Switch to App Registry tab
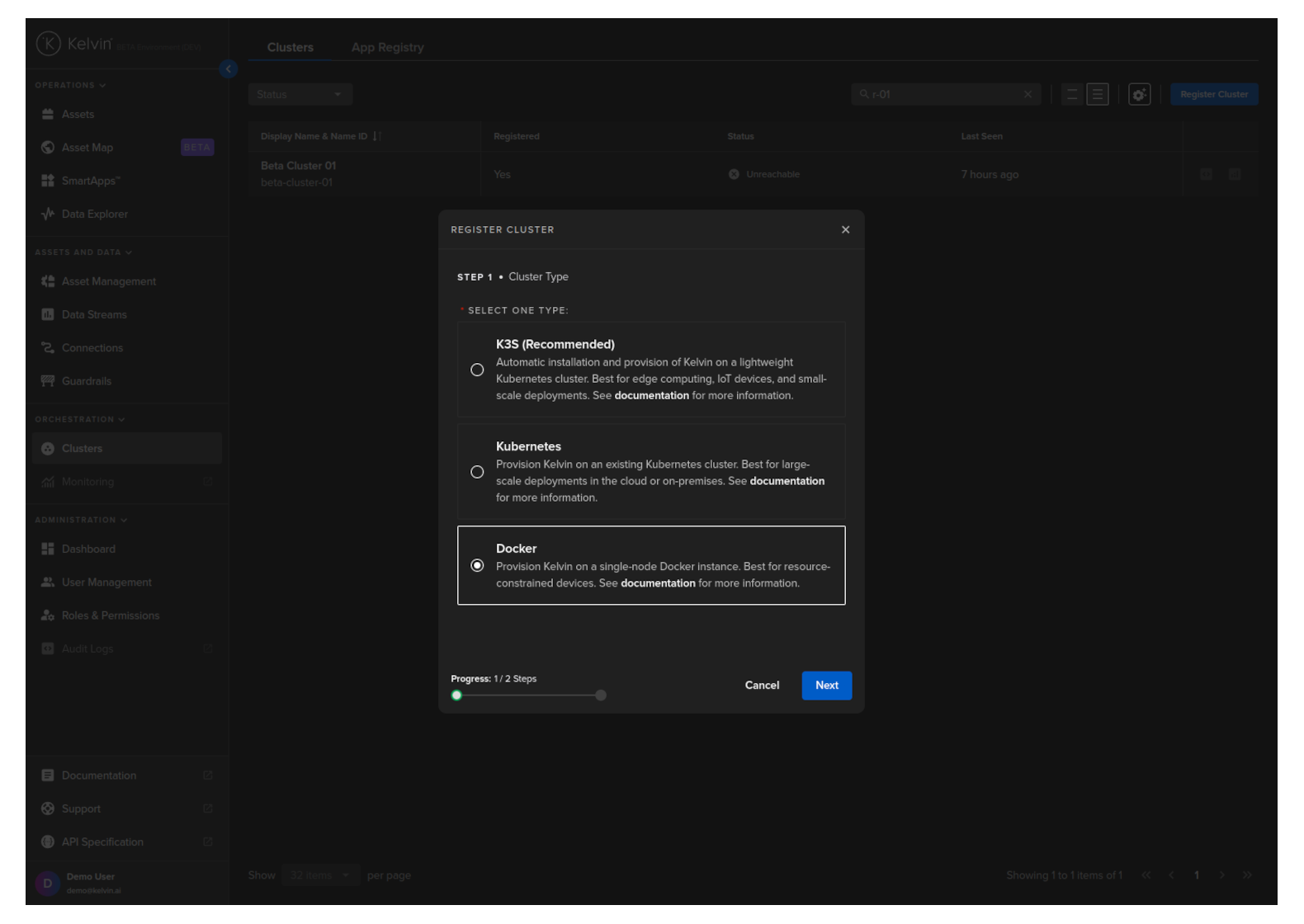Viewport: 1304px width, 924px height. pos(387,48)
